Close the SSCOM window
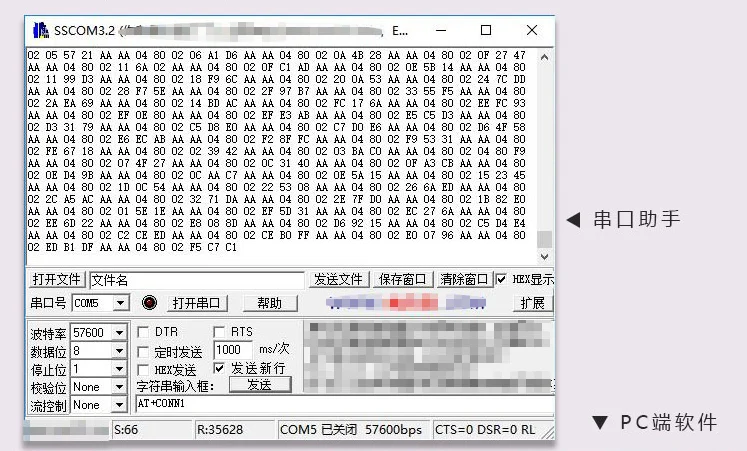 [532, 30]
